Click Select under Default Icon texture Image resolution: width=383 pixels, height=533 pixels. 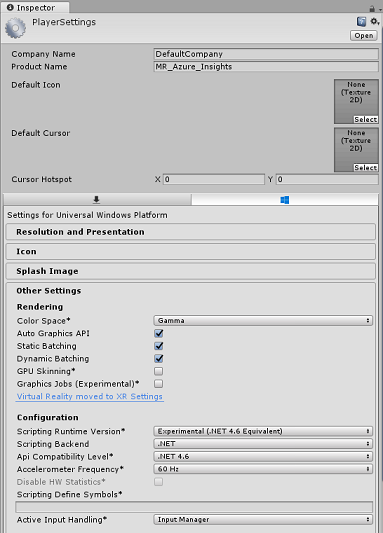365,119
